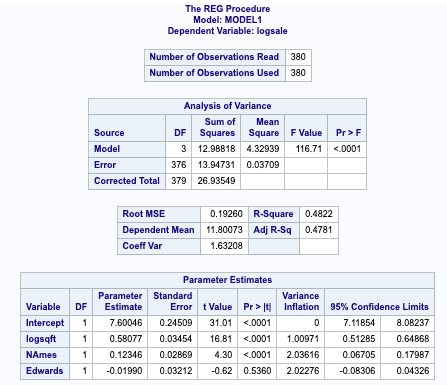The height and width of the screenshot is (385, 447).
Task: Click the F value 116.71
Action: [309, 149]
